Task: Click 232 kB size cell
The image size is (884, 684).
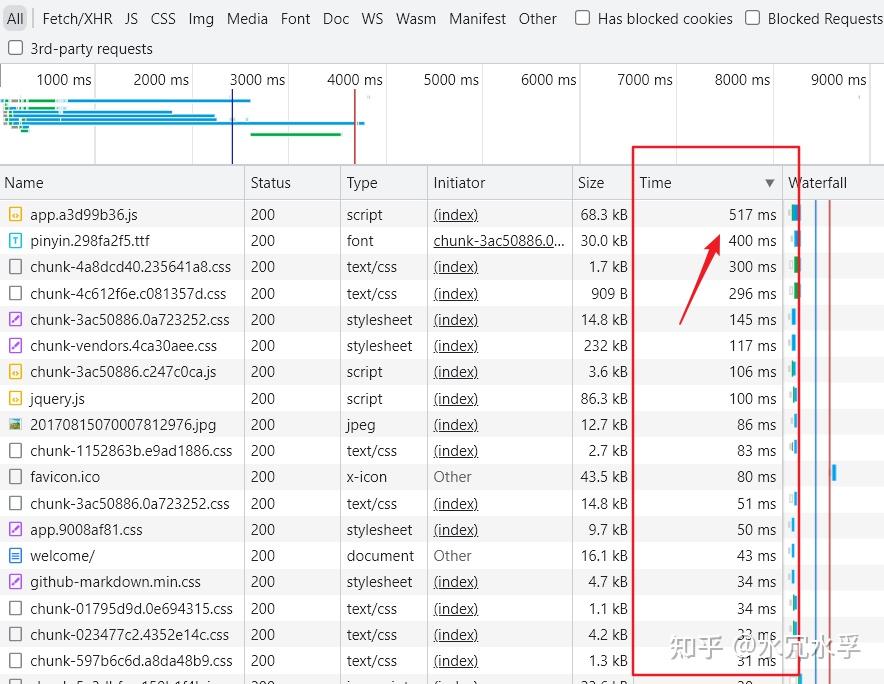Action: tap(605, 346)
